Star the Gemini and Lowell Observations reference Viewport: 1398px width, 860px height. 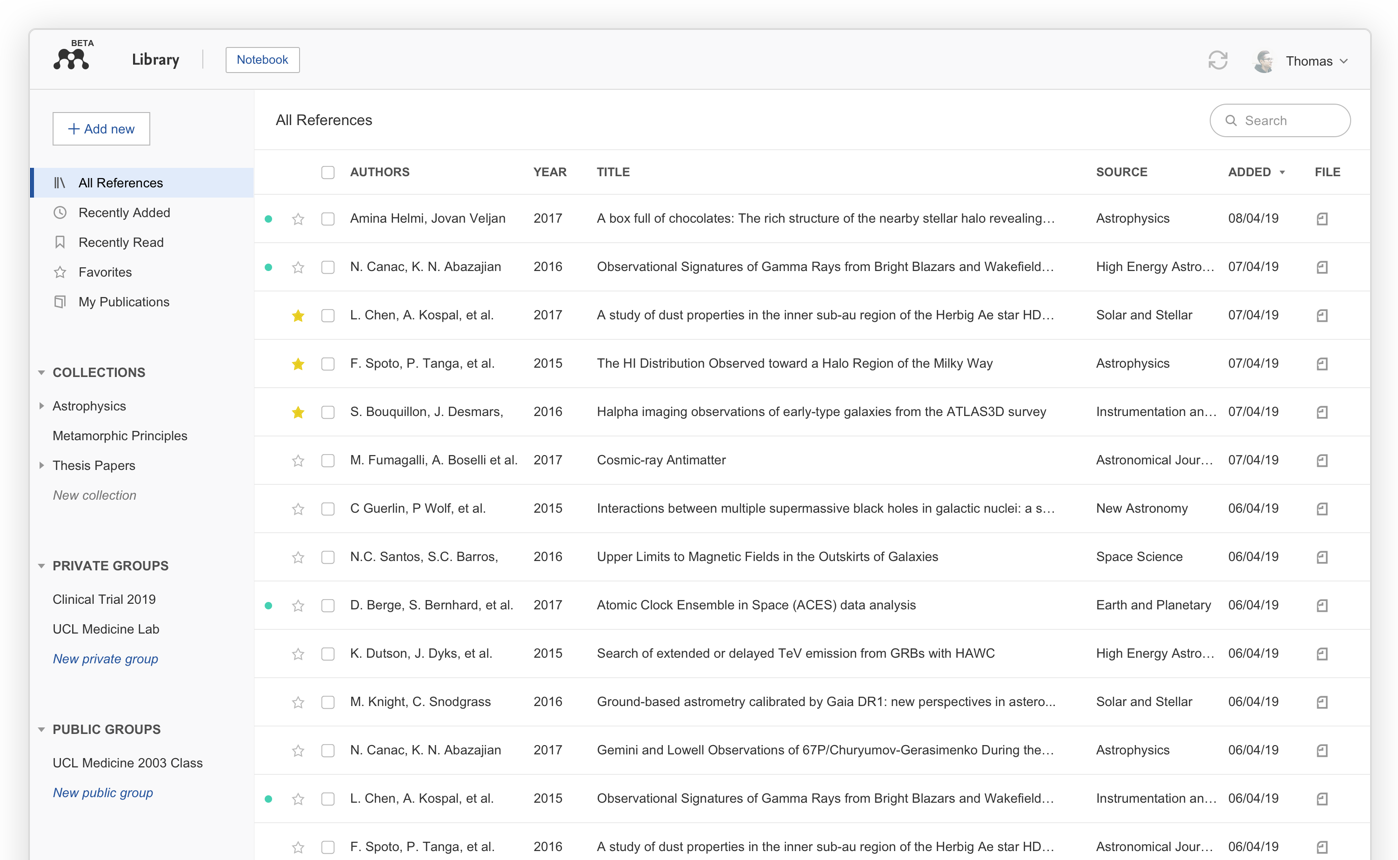point(298,751)
